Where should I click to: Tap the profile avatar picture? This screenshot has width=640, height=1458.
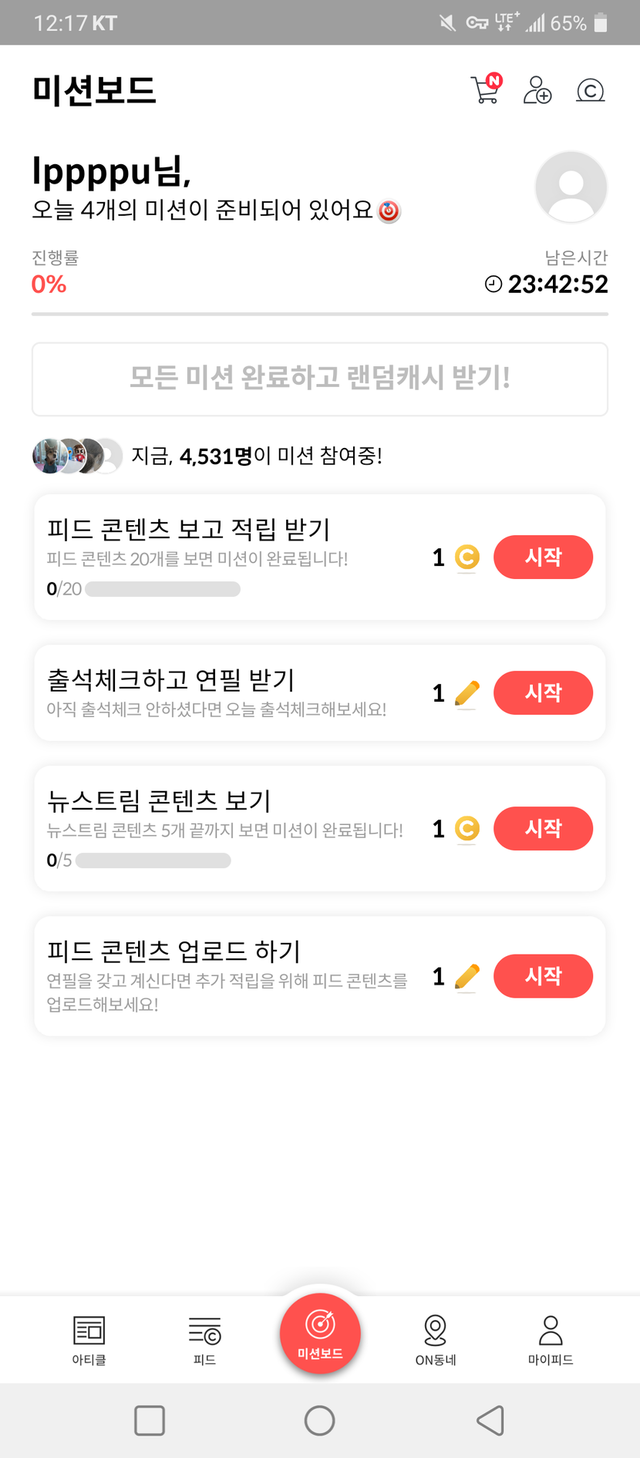[x=571, y=187]
